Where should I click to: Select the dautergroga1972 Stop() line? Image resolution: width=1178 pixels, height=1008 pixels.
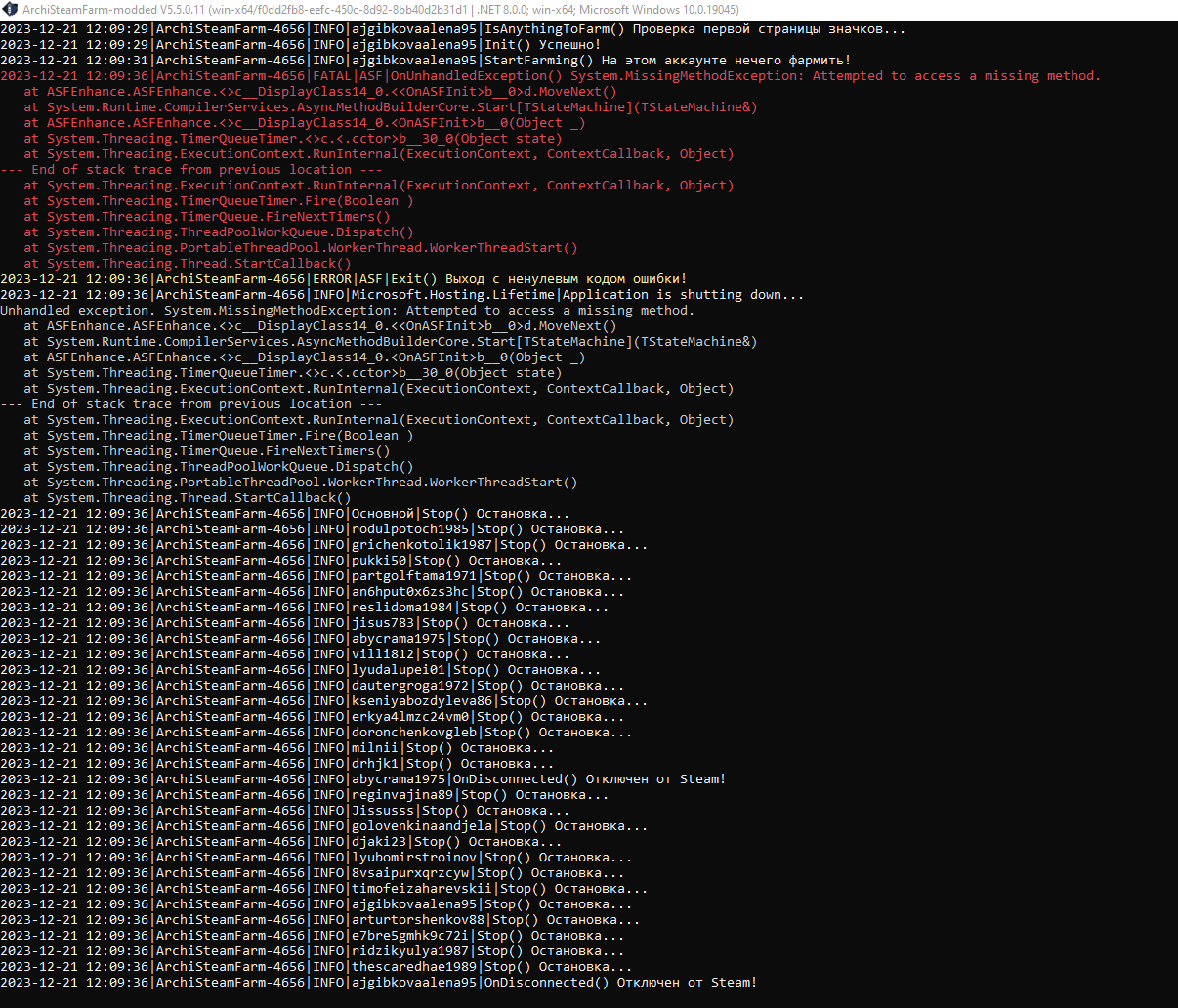pyautogui.click(x=313, y=686)
